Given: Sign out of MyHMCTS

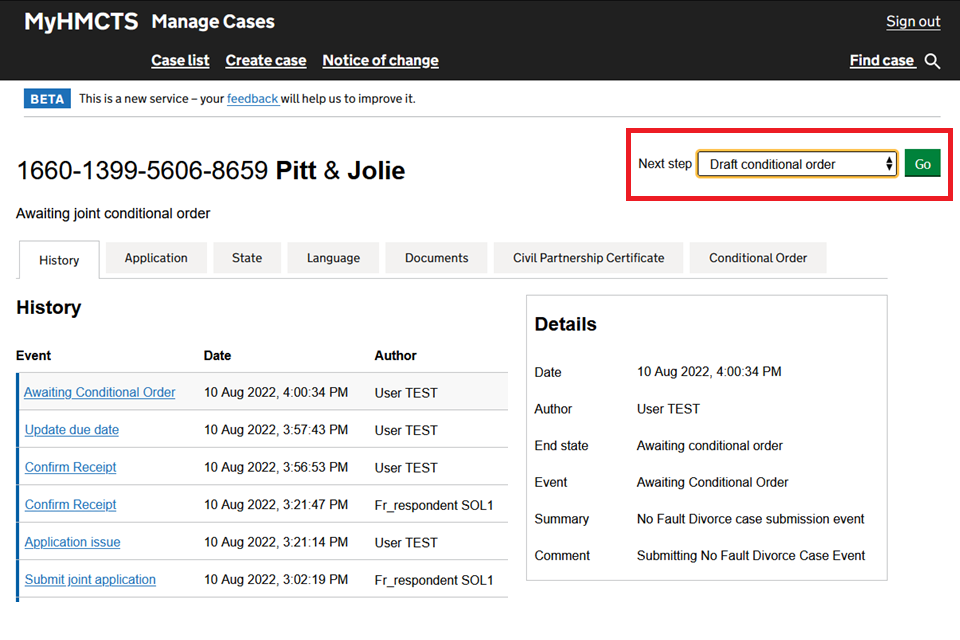Looking at the screenshot, I should pyautogui.click(x=913, y=21).
